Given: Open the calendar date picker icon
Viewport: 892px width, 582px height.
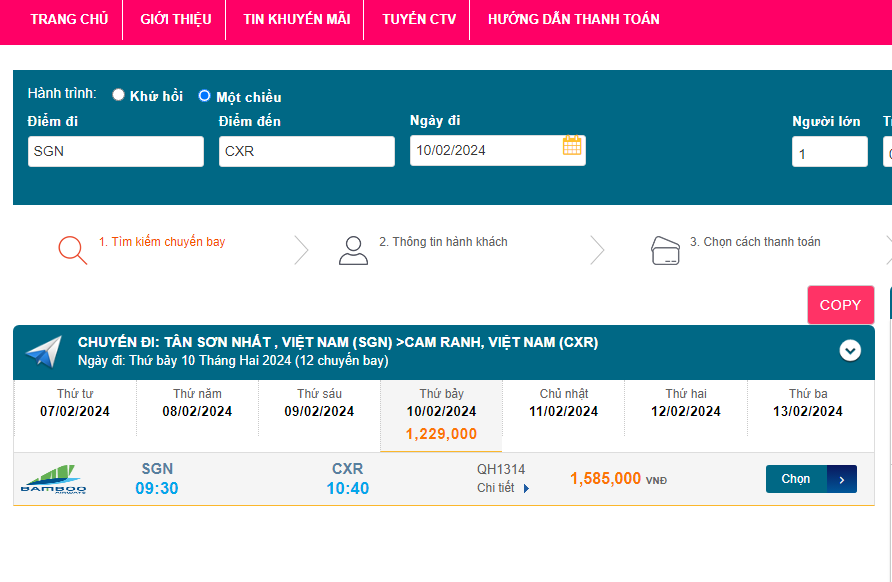Looking at the screenshot, I should click(x=572, y=146).
